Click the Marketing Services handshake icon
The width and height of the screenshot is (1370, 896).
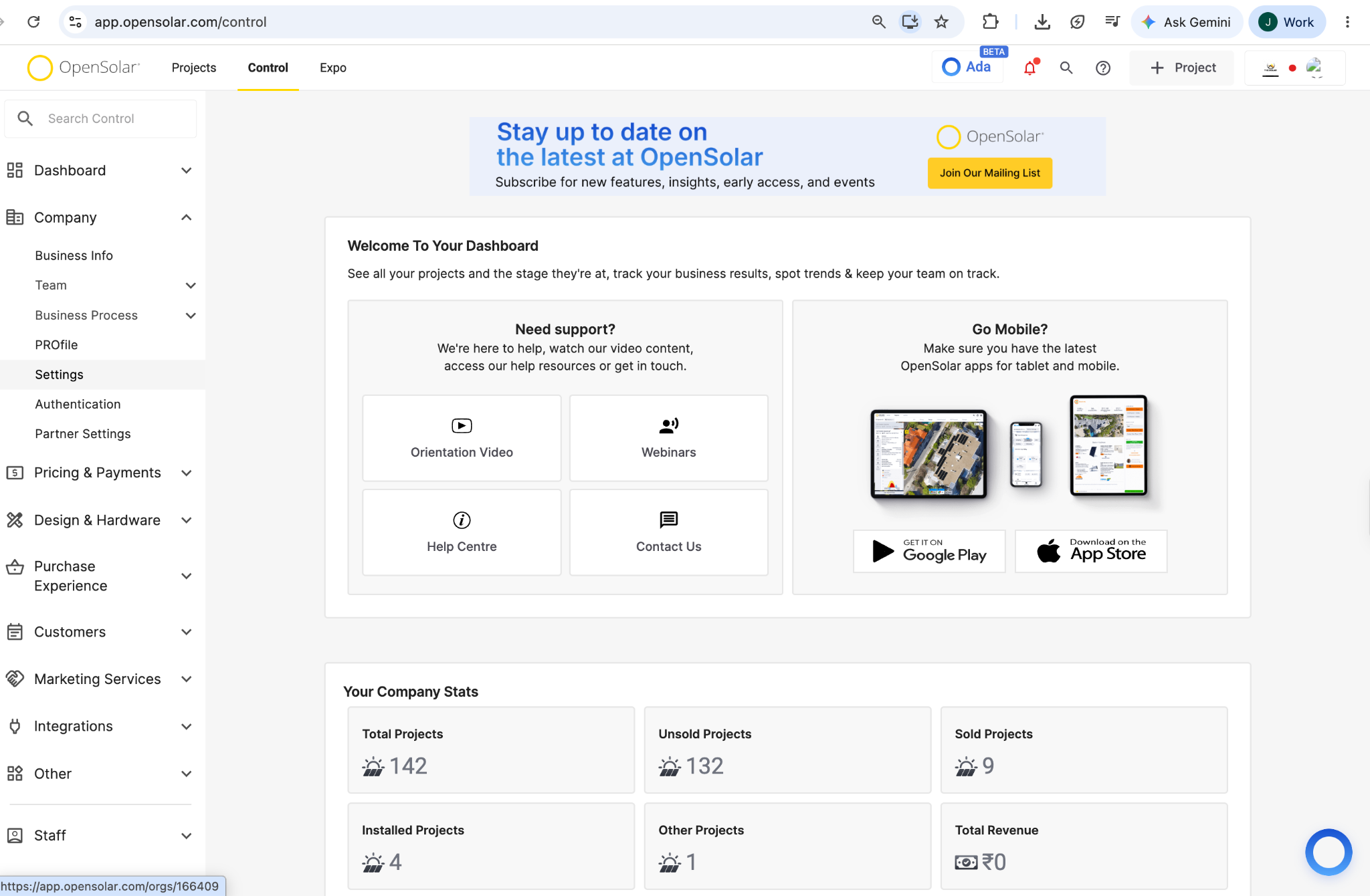pos(15,679)
